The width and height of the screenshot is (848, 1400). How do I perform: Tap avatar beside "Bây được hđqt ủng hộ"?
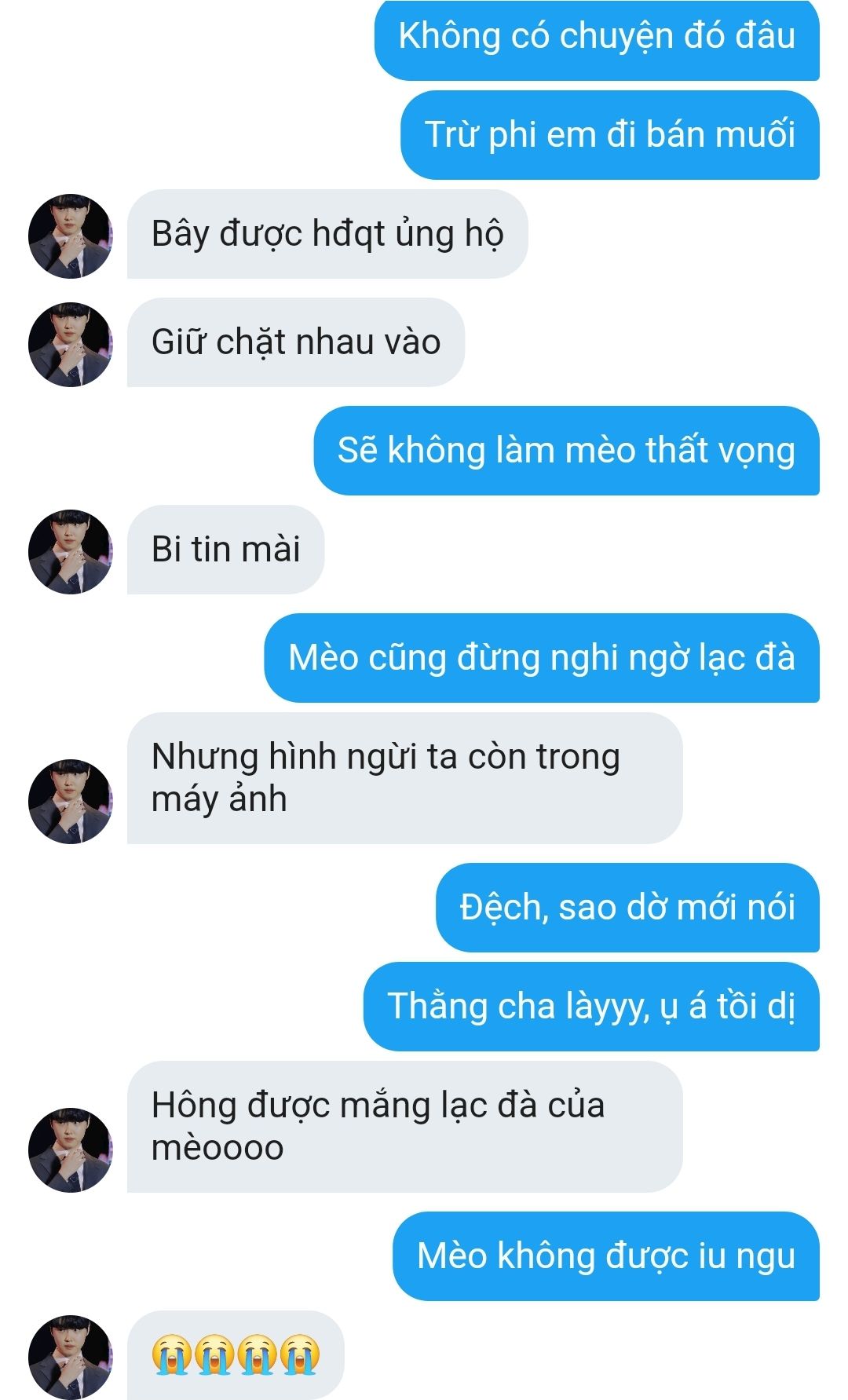pyautogui.click(x=71, y=236)
